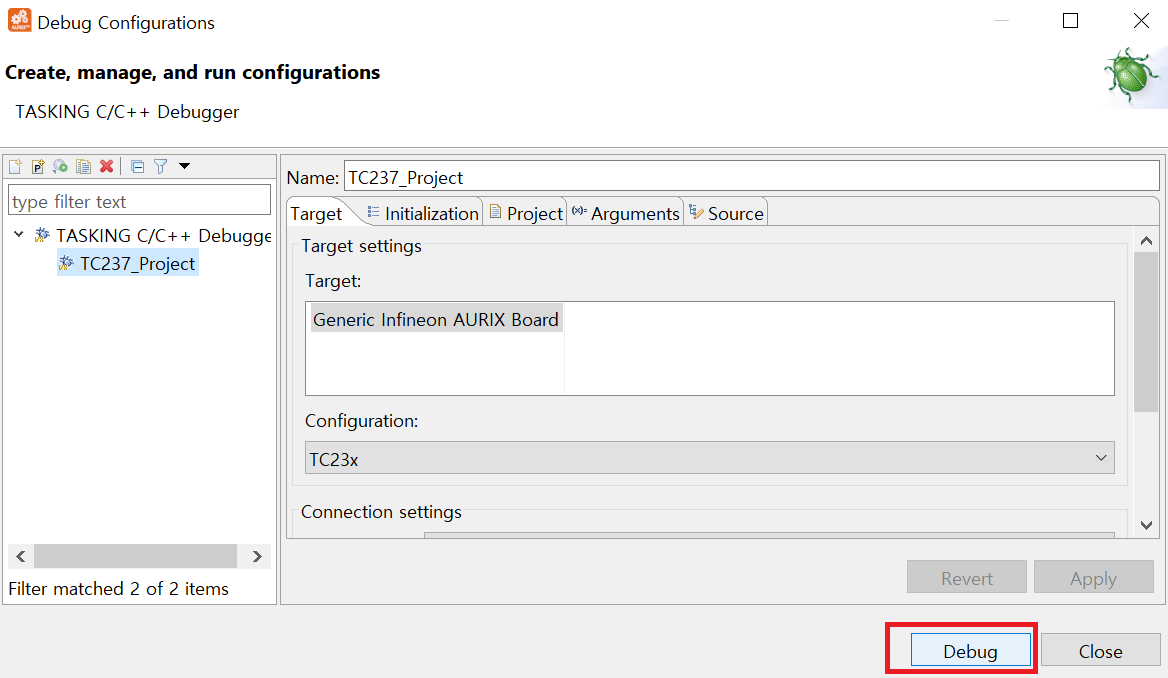Click the Revert button
The height and width of the screenshot is (678, 1168).
(966, 577)
